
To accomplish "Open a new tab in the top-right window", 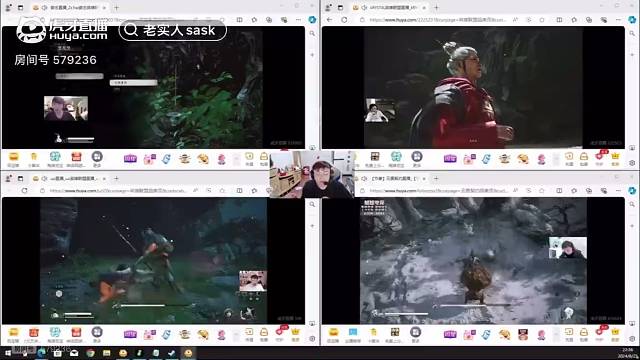I will (x=436, y=8).
